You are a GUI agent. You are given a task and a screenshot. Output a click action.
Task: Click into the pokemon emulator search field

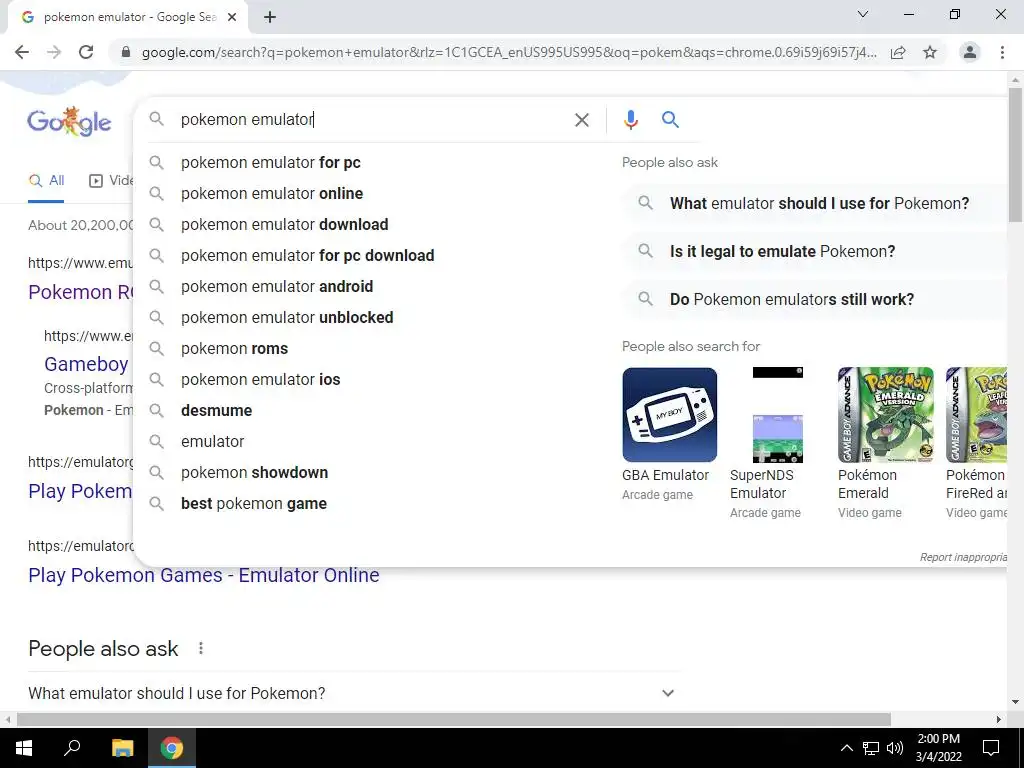click(372, 120)
